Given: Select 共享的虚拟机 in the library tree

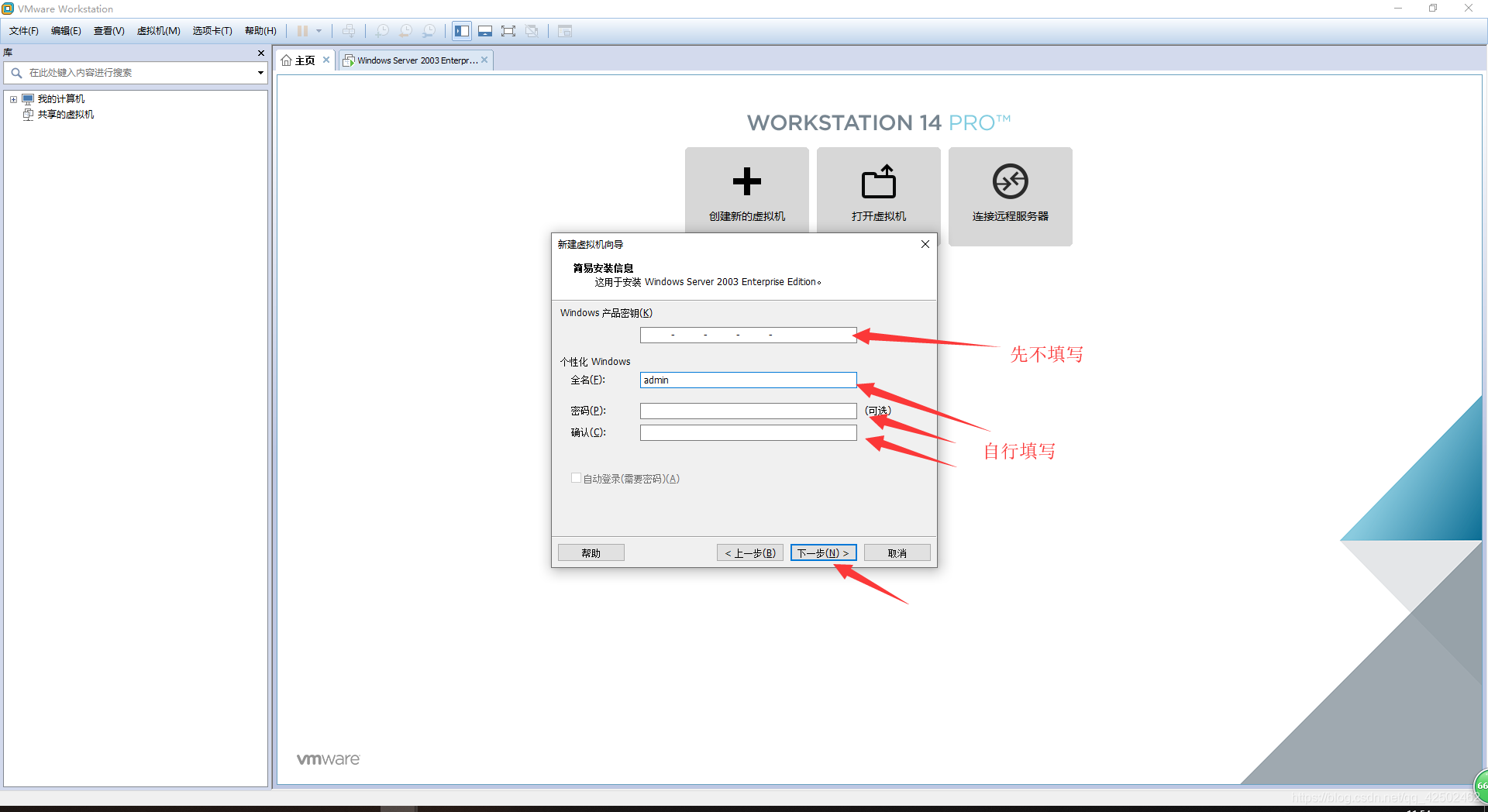Looking at the screenshot, I should click(66, 115).
